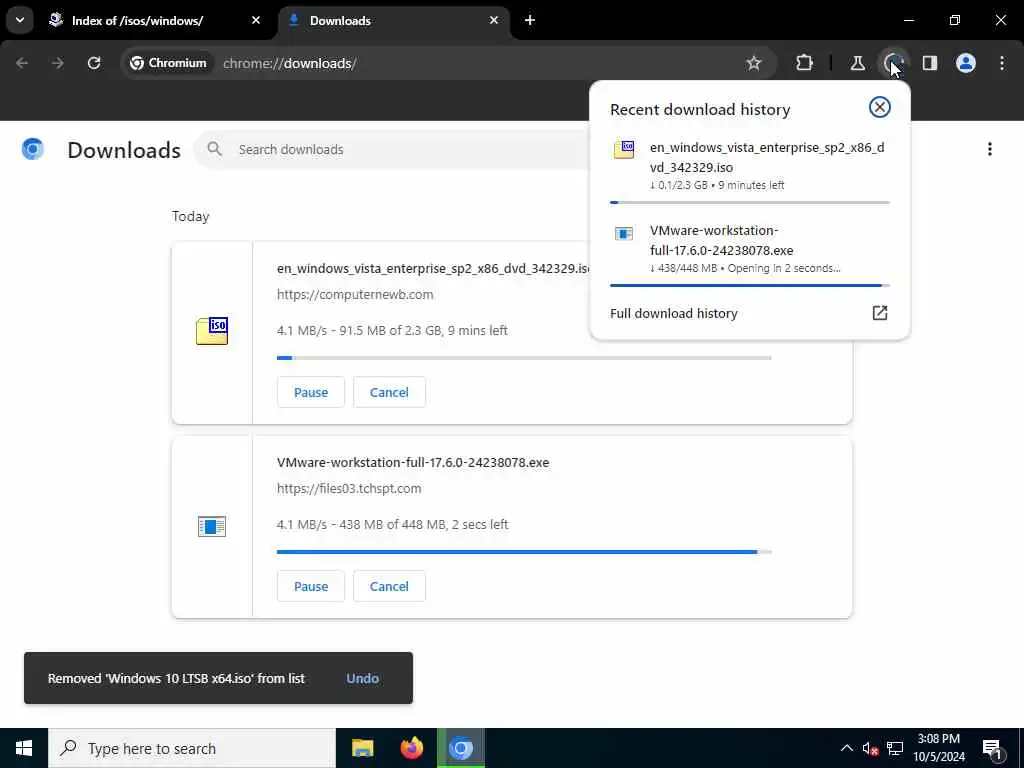Open File Explorer from the taskbar
This screenshot has width=1024, height=768.
click(x=362, y=748)
